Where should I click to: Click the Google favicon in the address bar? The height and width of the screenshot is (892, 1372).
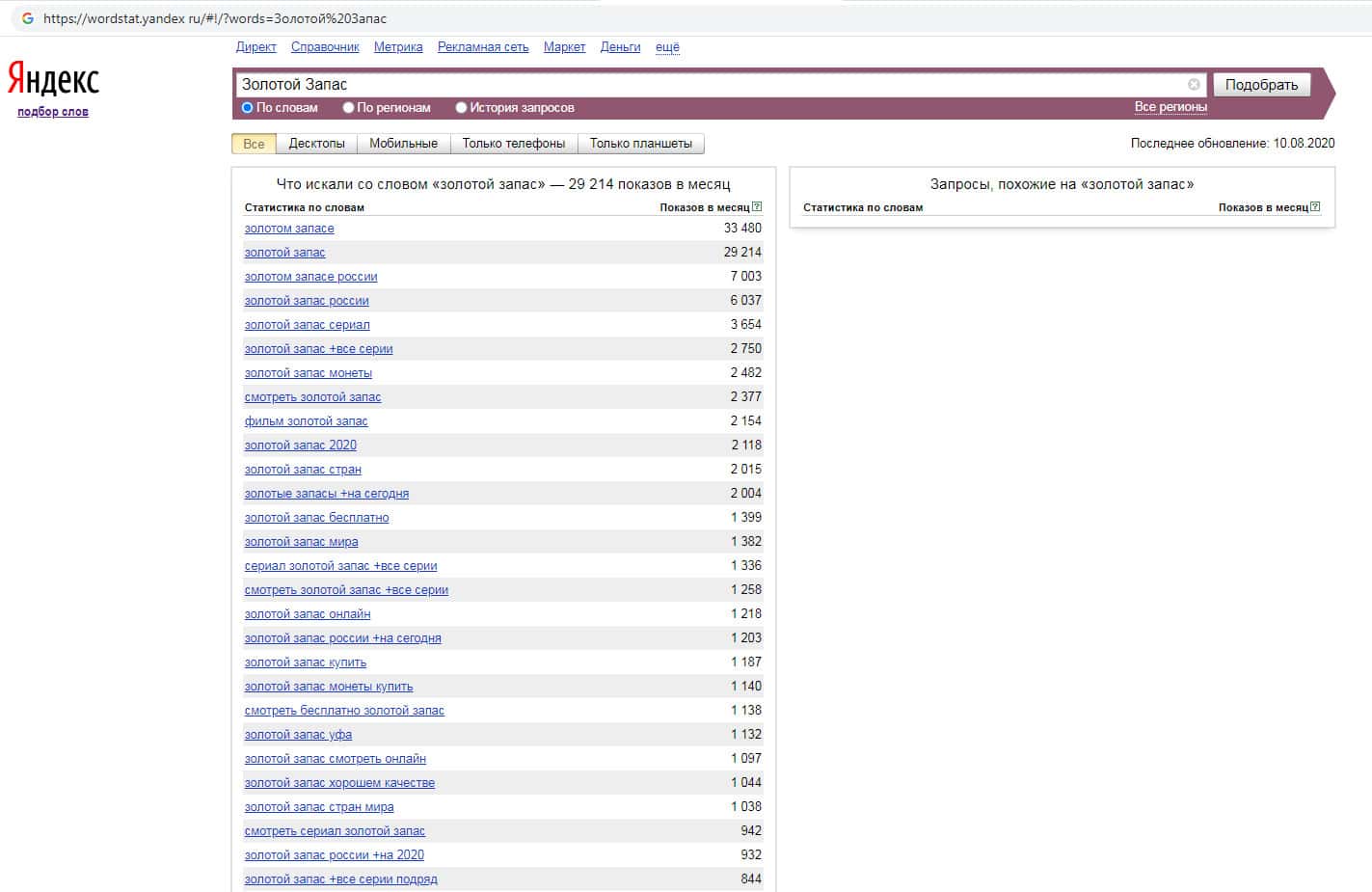[x=27, y=18]
